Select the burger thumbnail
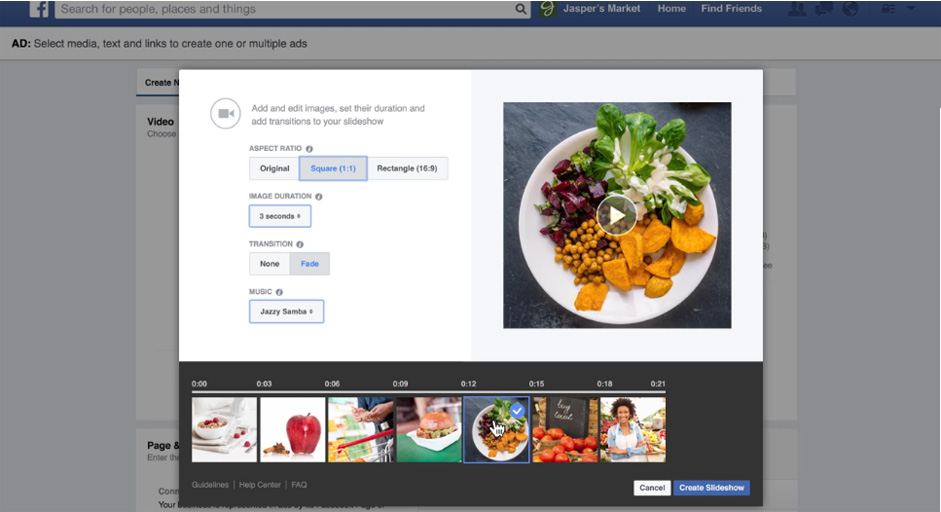The height and width of the screenshot is (512, 941). 428,430
